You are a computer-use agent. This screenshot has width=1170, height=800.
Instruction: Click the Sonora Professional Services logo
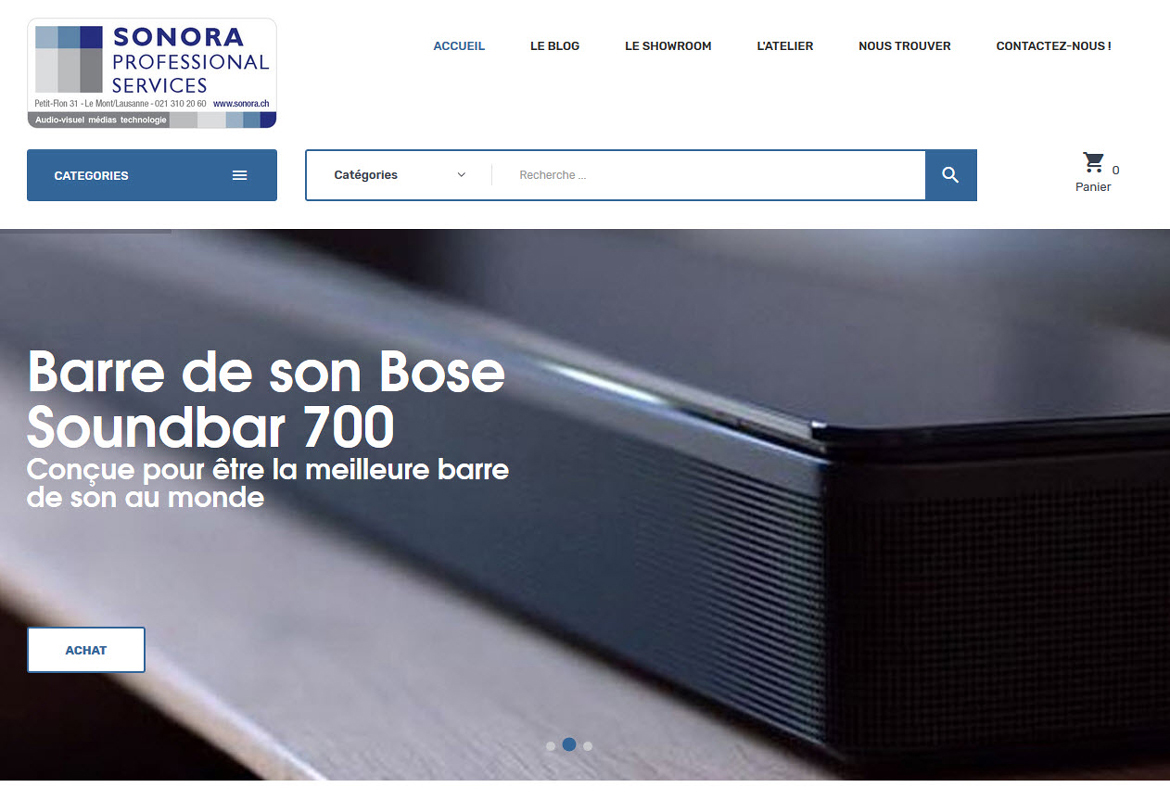(x=152, y=73)
